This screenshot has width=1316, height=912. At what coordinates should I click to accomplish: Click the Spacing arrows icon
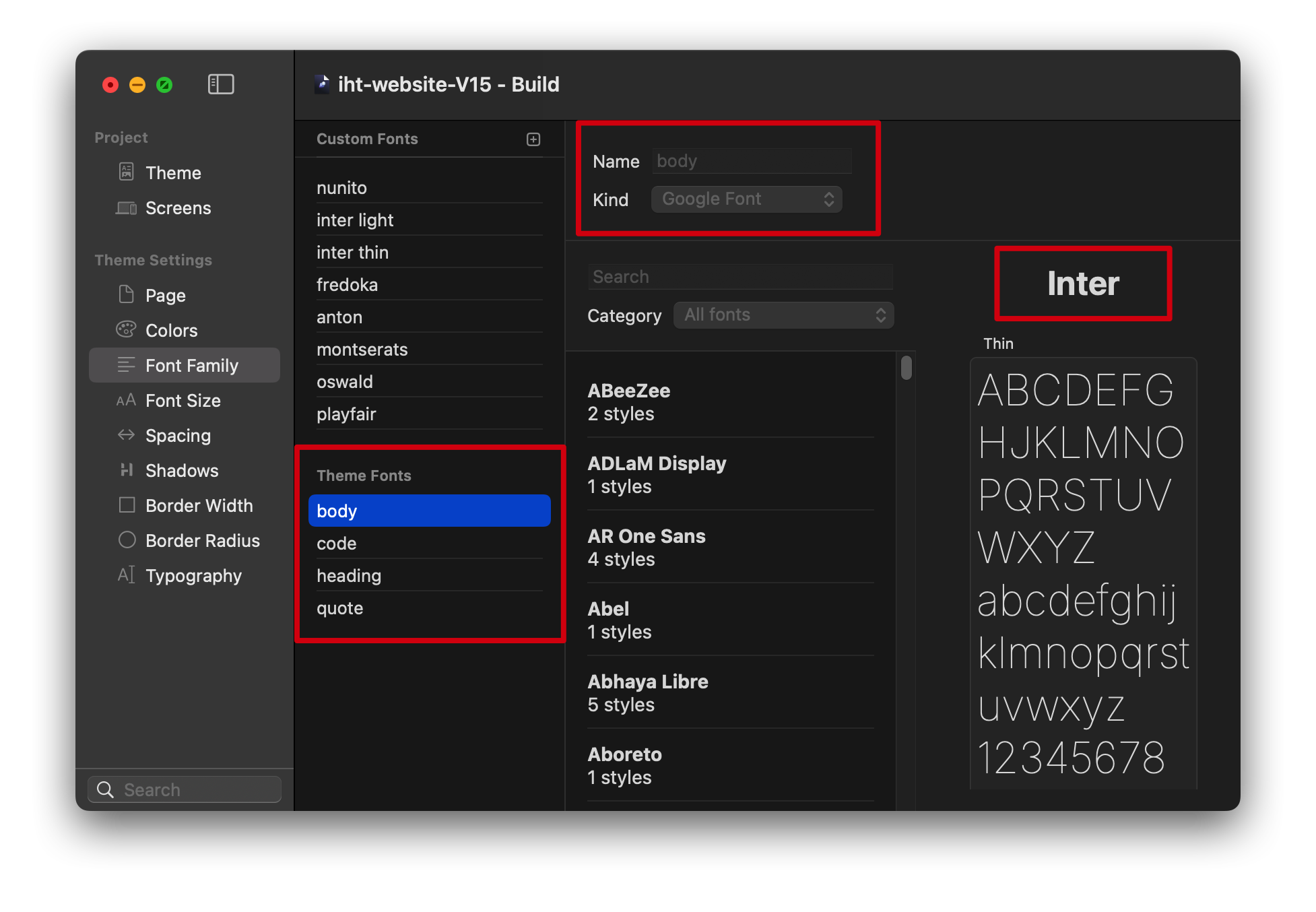(126, 435)
